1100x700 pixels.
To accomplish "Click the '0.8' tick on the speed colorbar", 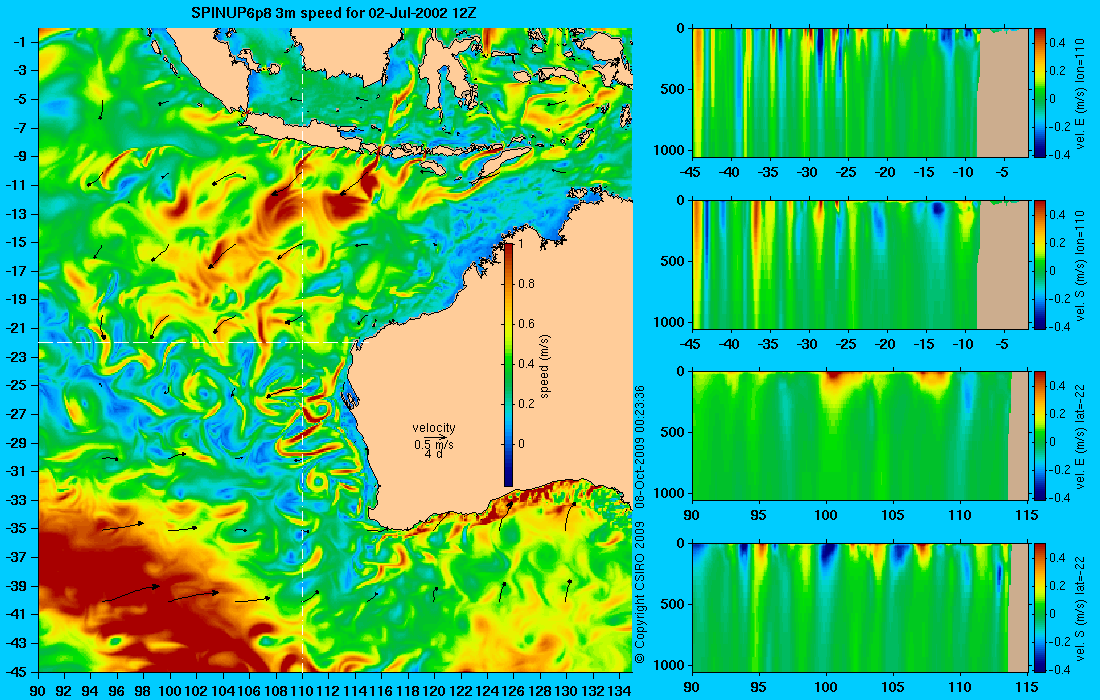I will 525,284.
